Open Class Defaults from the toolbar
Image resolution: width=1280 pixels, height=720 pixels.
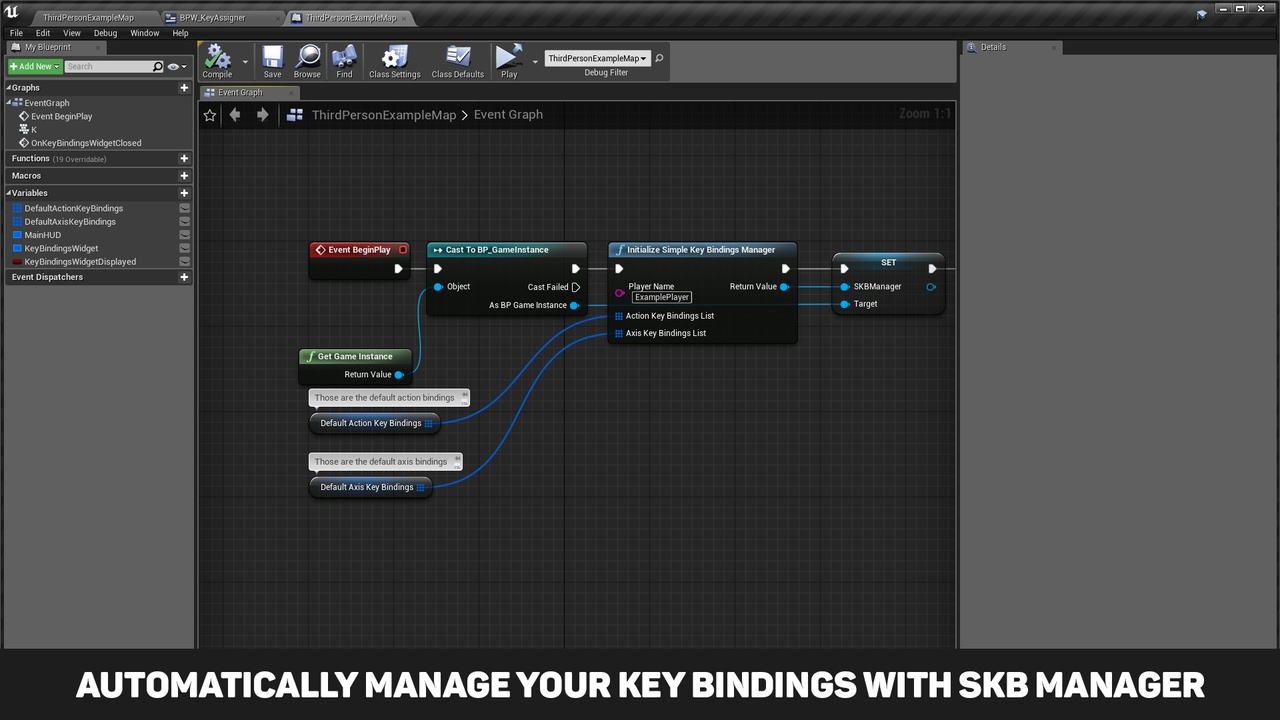pos(458,60)
